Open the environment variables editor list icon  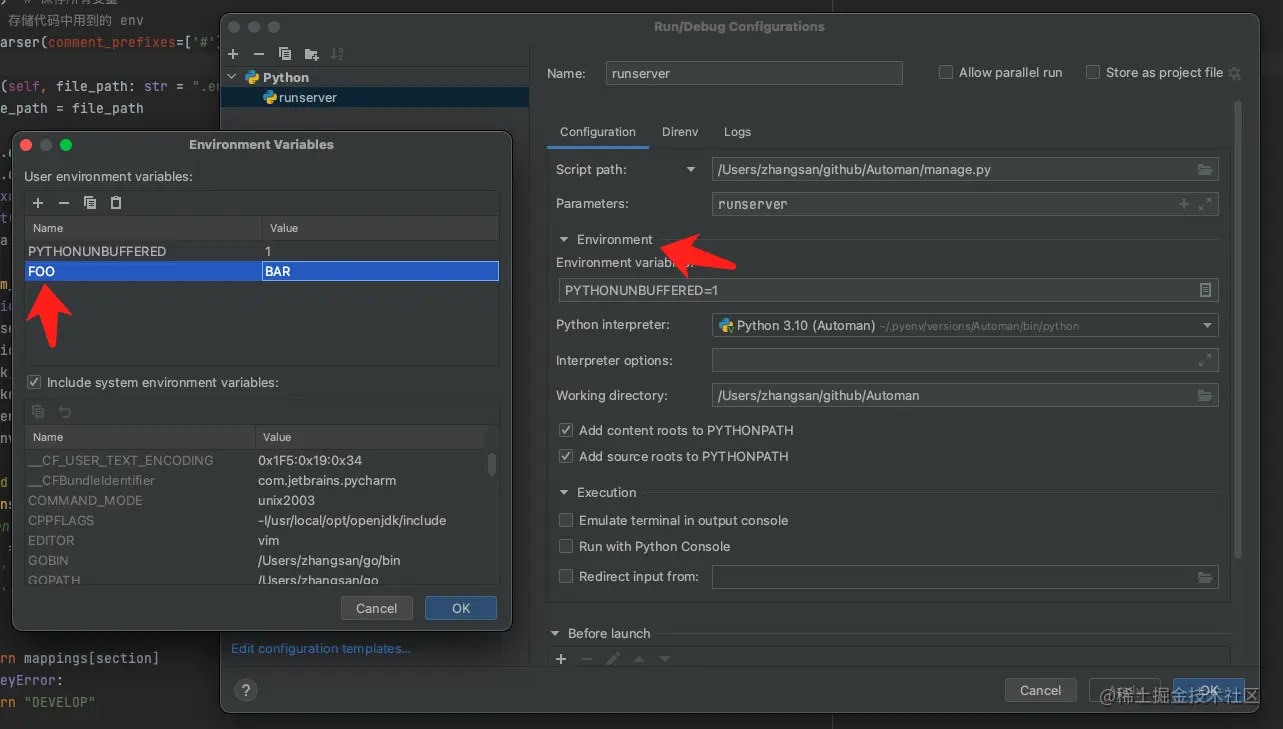click(1205, 290)
